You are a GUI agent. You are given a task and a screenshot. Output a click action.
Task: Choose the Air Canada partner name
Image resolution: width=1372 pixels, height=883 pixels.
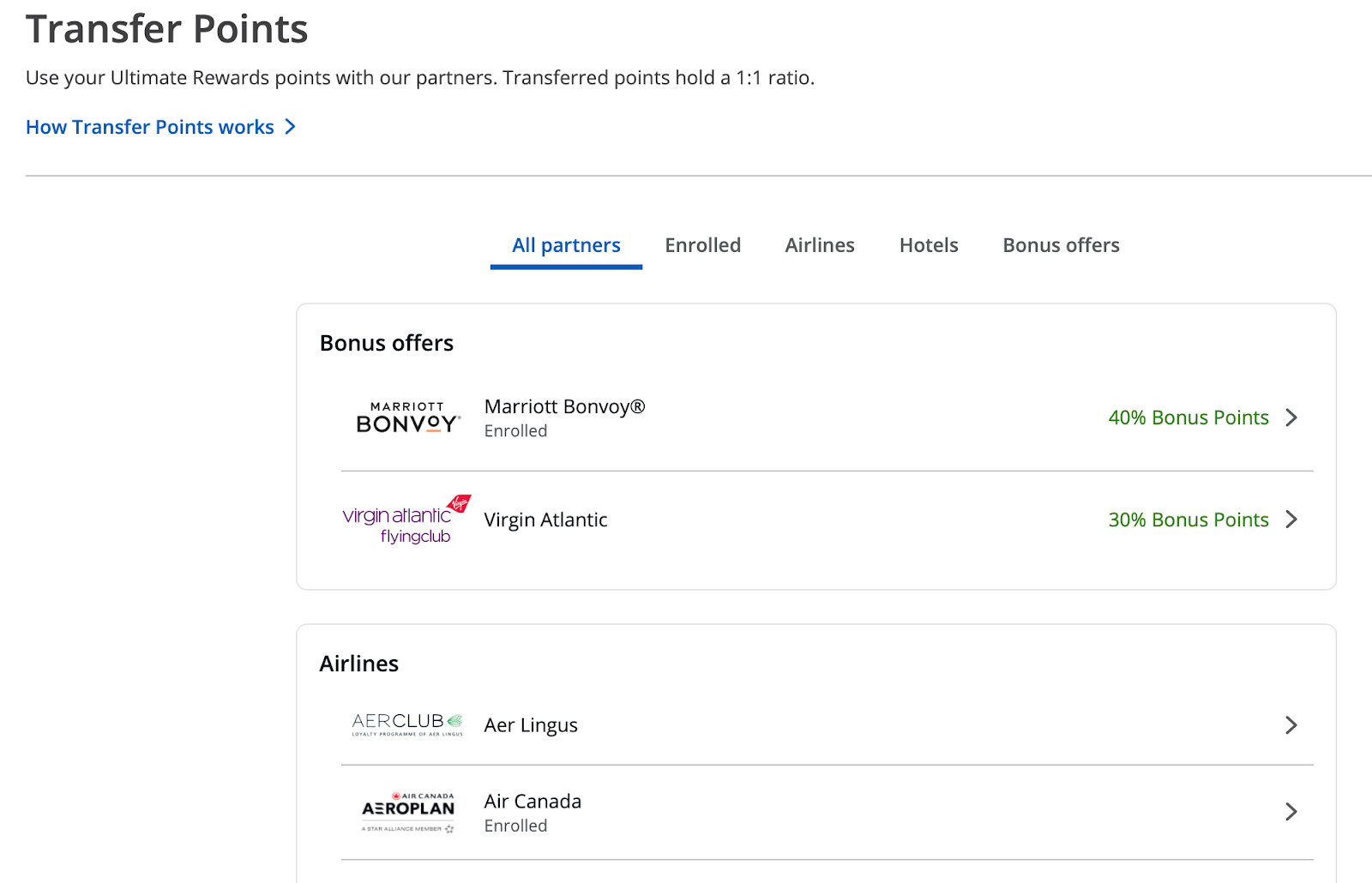tap(533, 802)
